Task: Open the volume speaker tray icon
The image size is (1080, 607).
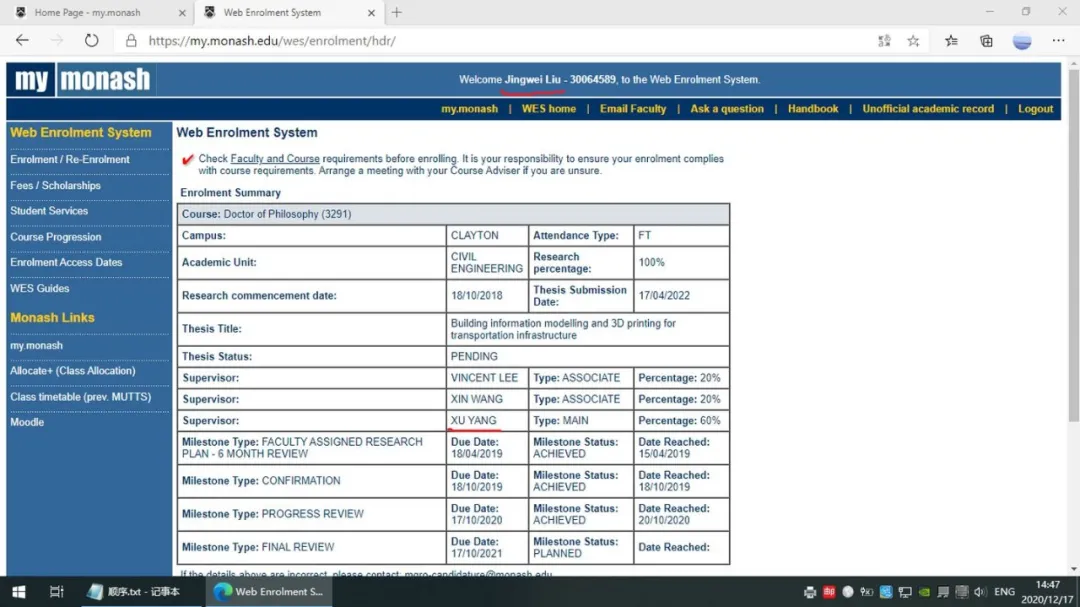Action: pyautogui.click(x=980, y=592)
